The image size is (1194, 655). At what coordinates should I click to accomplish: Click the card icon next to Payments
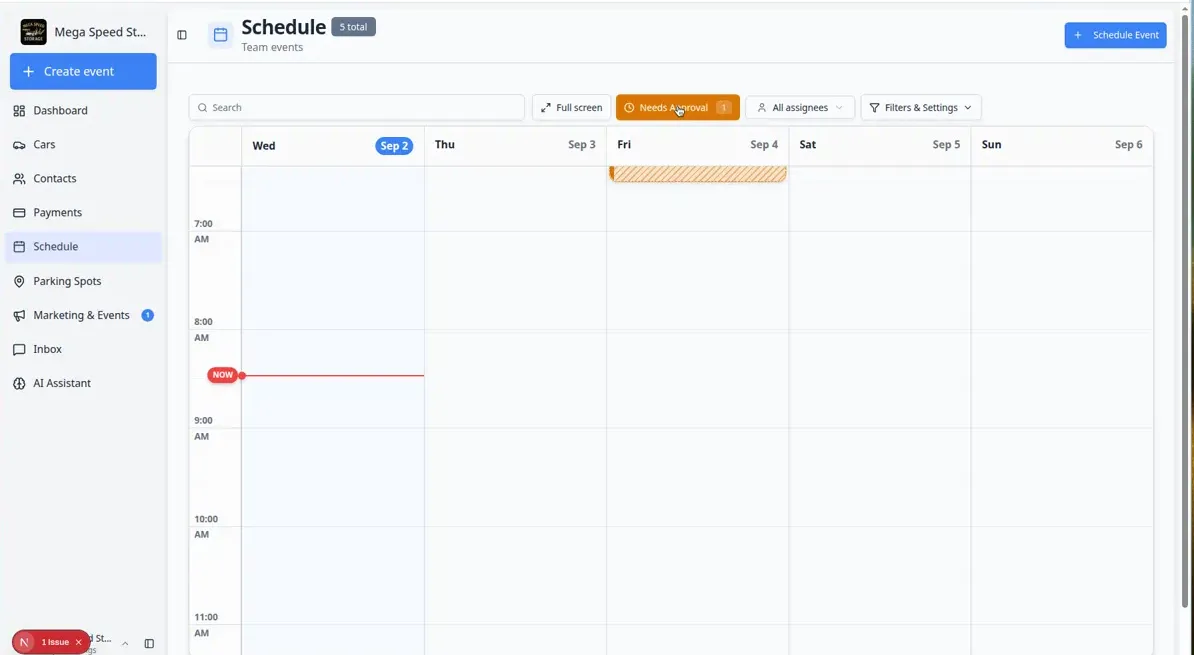point(19,212)
